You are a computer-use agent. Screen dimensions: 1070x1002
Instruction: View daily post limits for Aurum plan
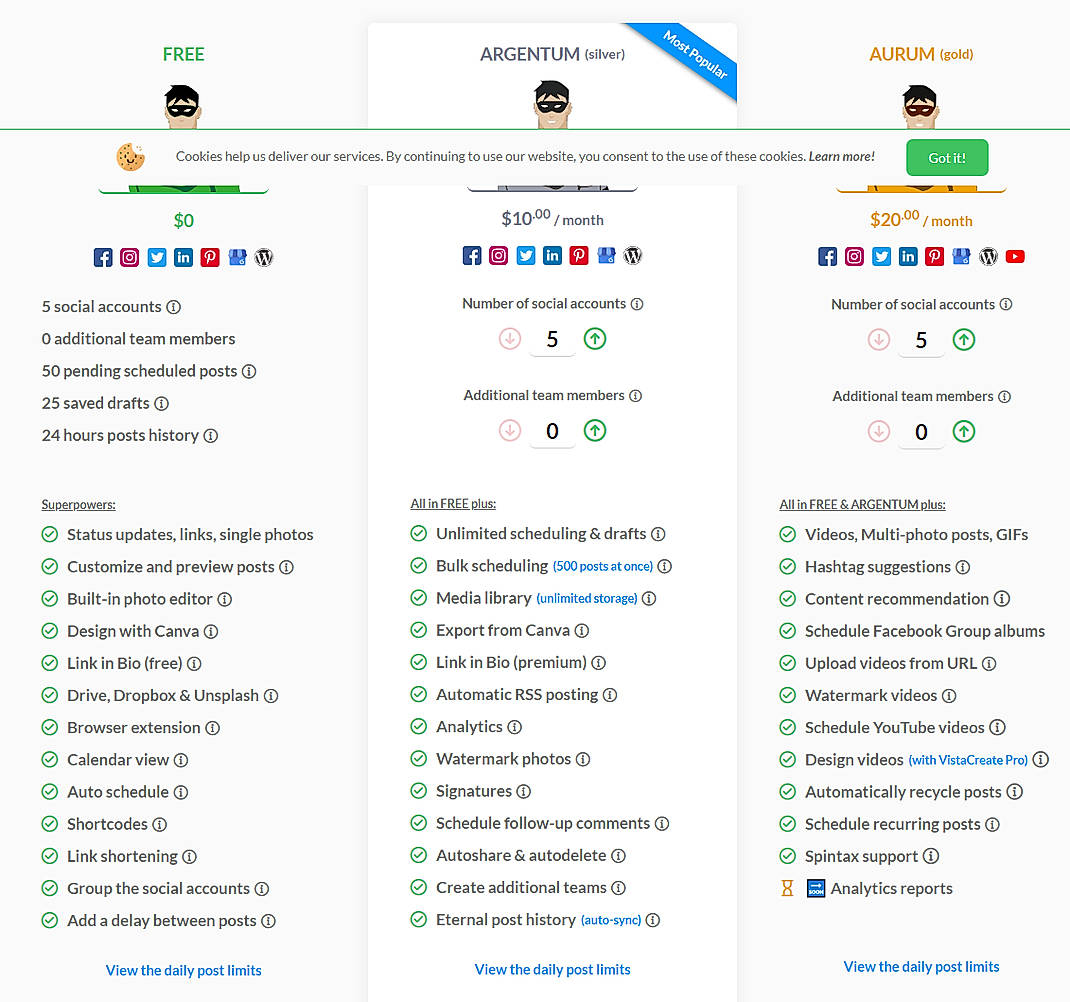point(921,966)
